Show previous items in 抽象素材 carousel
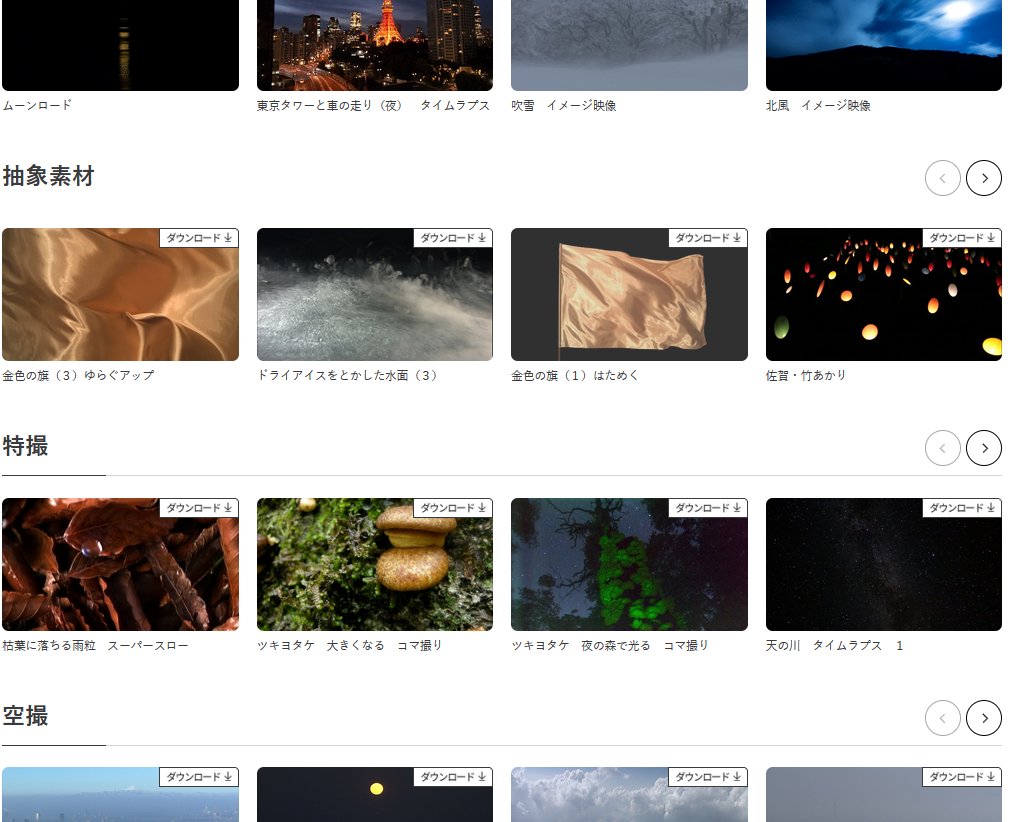Viewport: 1012px width, 822px height. [x=942, y=178]
